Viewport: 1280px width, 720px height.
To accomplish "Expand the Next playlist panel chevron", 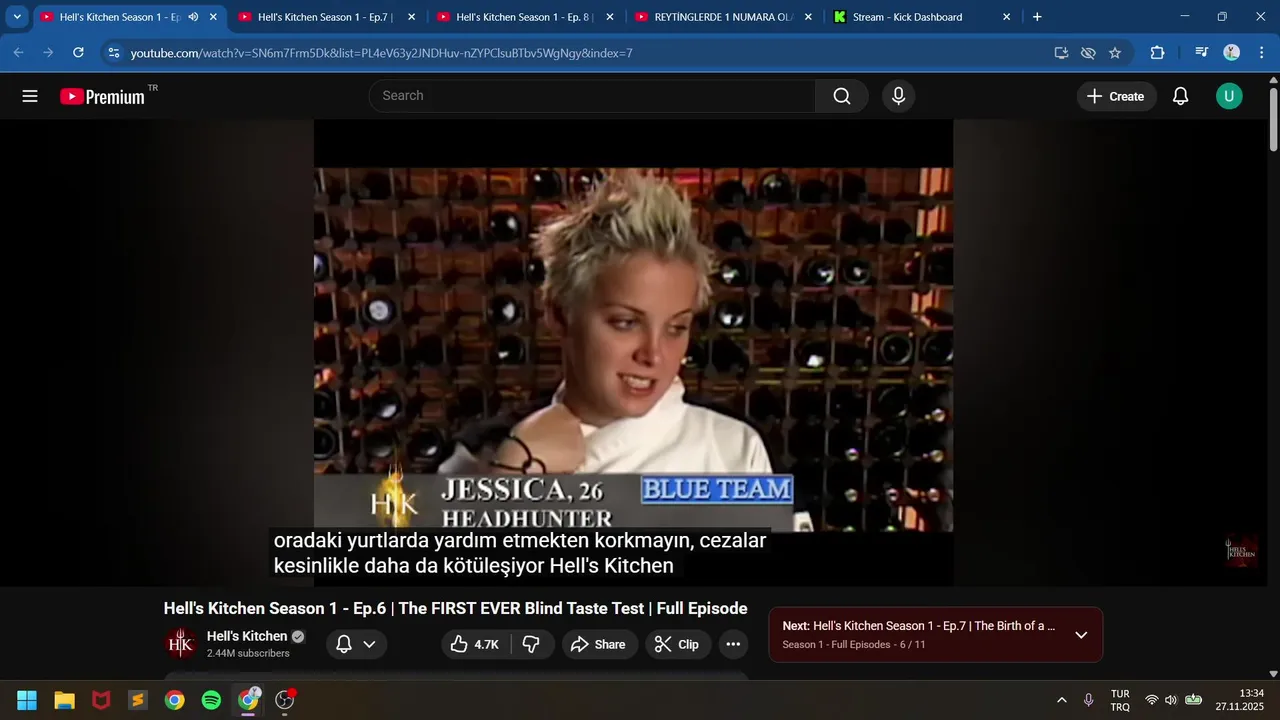I will tap(1081, 635).
